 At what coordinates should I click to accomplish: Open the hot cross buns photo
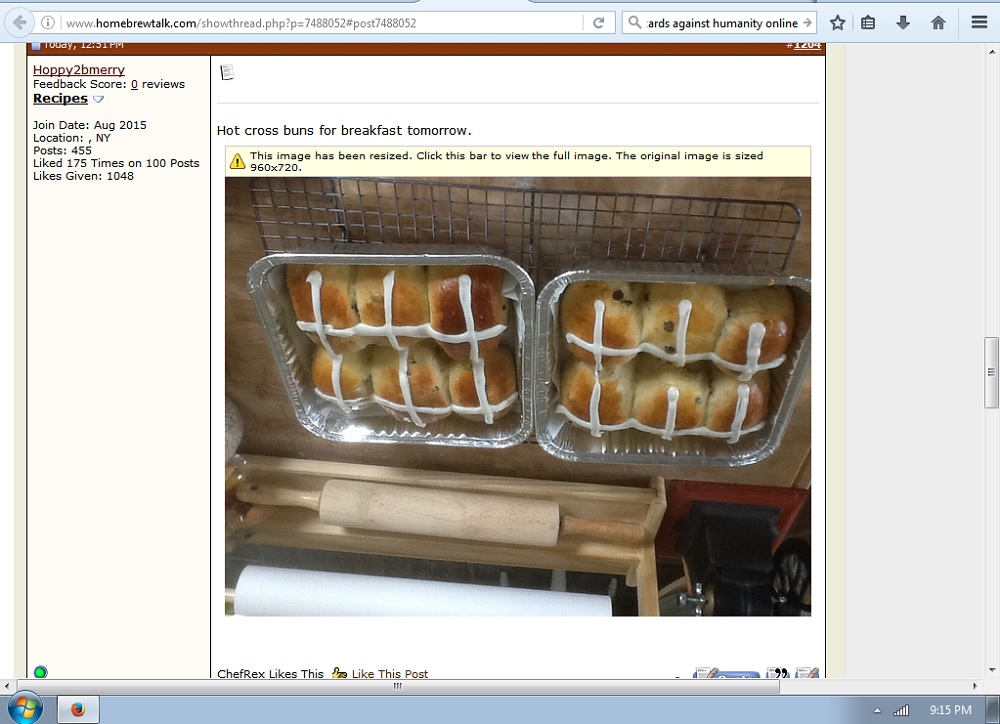518,396
